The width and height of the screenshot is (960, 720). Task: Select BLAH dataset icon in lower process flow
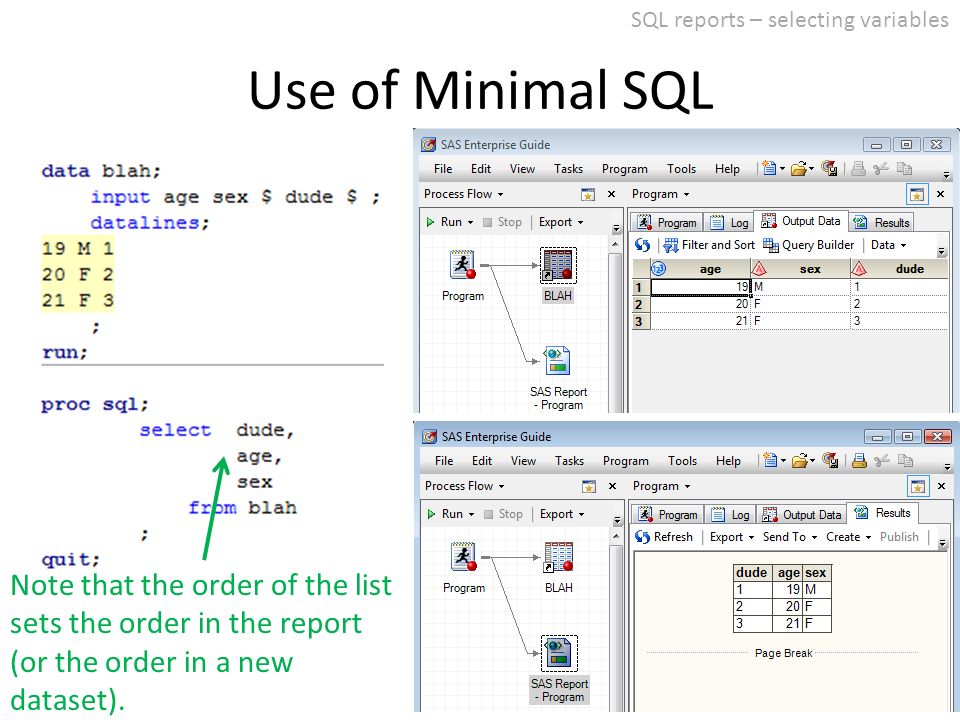pyautogui.click(x=558, y=557)
